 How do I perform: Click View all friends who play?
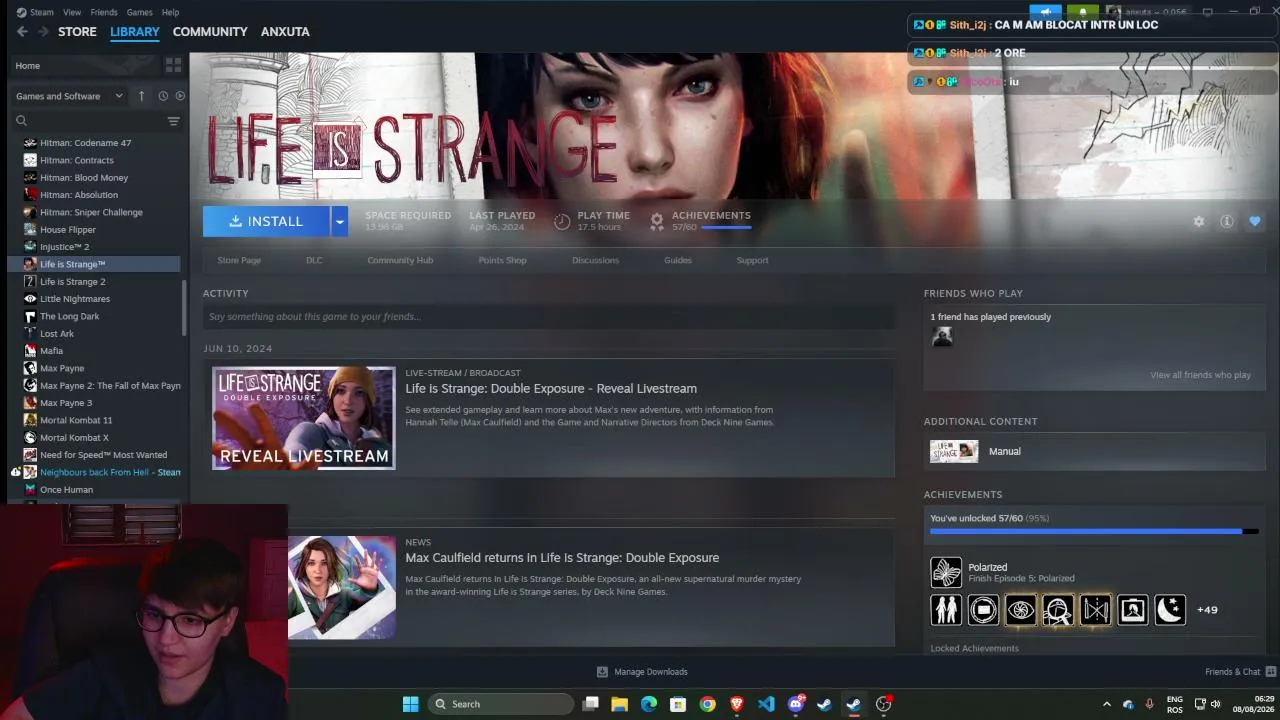coord(1200,375)
